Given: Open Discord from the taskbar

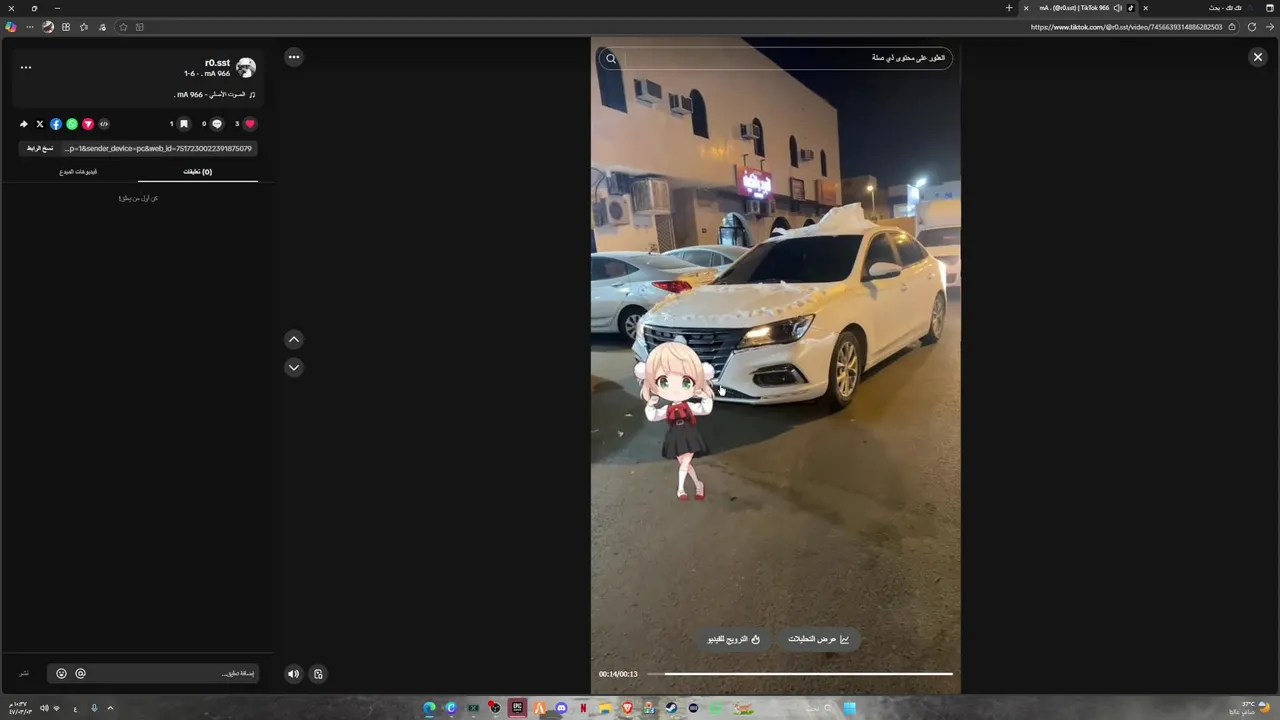Looking at the screenshot, I should point(561,708).
